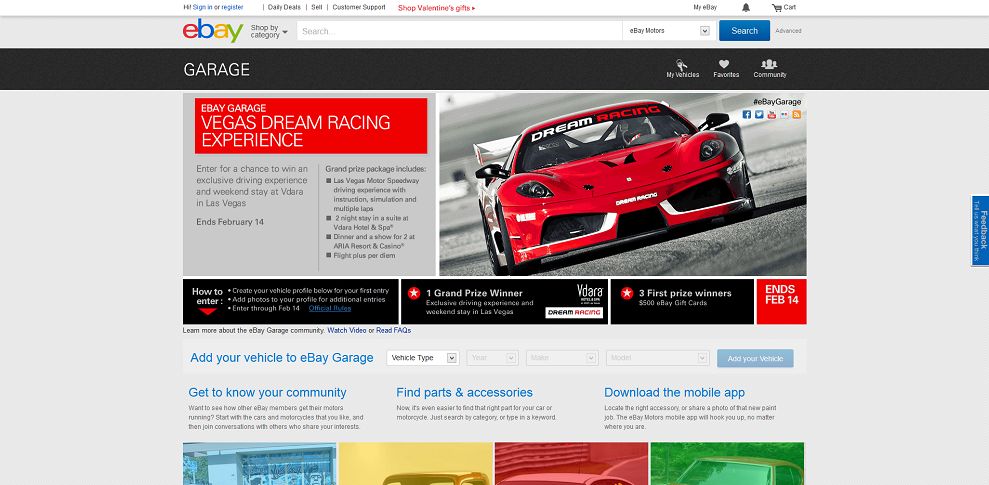Viewport: 989px width, 485px height.
Task: Share via the Facebook icon
Action: click(747, 114)
